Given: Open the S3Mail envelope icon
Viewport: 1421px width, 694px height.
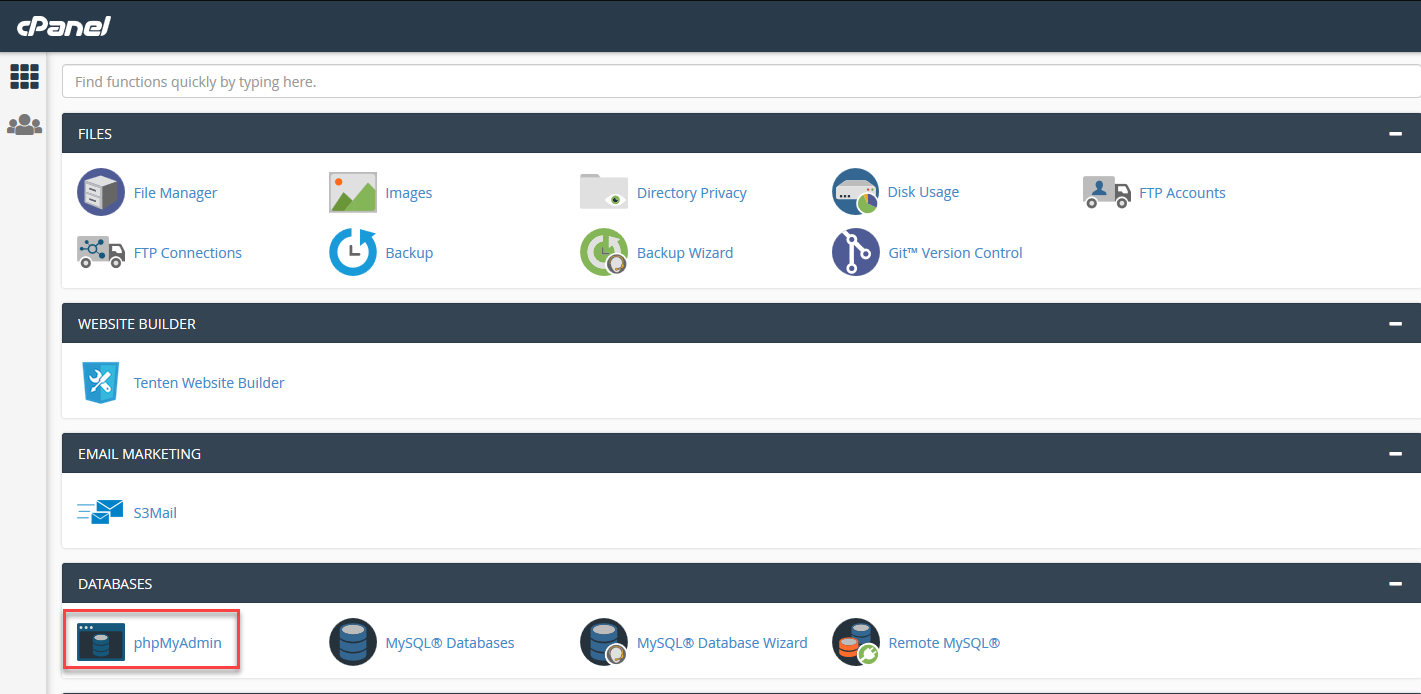Looking at the screenshot, I should pos(100,512).
